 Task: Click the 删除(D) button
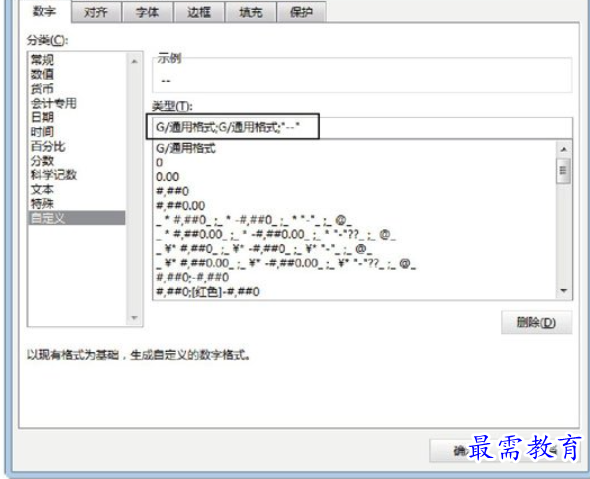[536, 322]
